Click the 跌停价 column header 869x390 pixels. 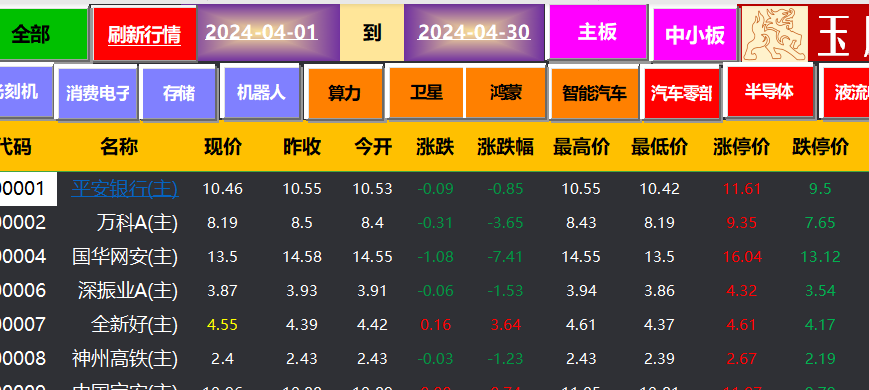tap(820, 147)
